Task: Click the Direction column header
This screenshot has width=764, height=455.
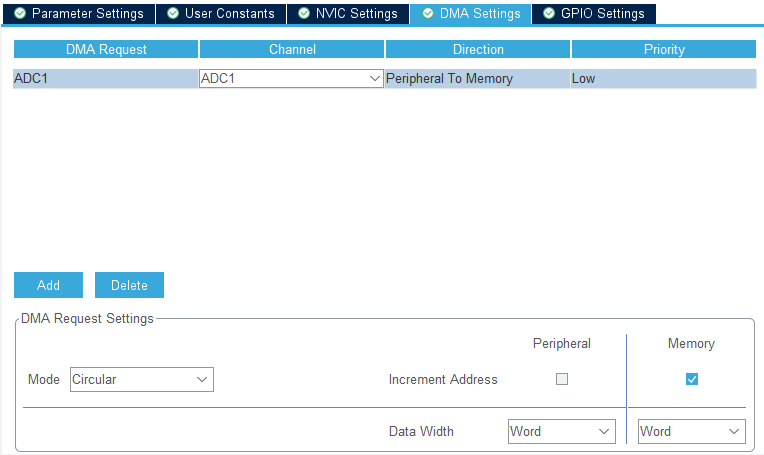Action: [x=478, y=49]
